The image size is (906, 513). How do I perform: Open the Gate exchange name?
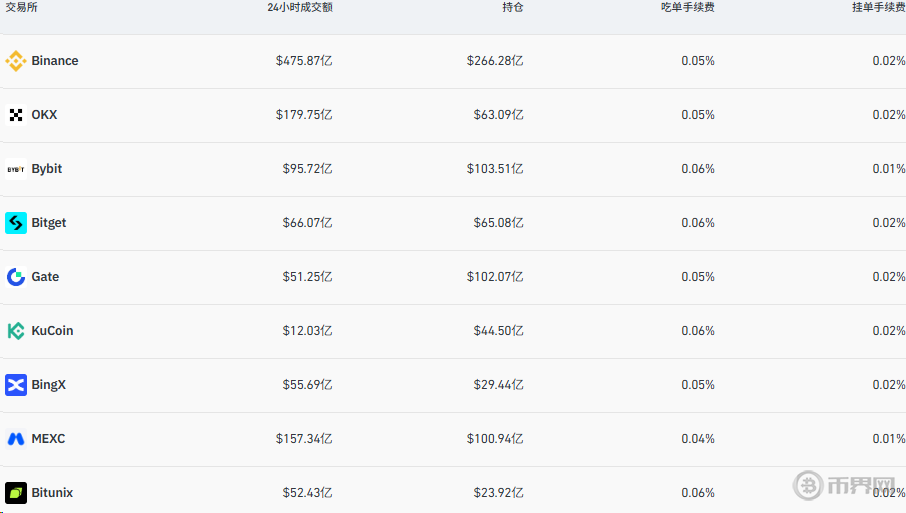click(45, 277)
